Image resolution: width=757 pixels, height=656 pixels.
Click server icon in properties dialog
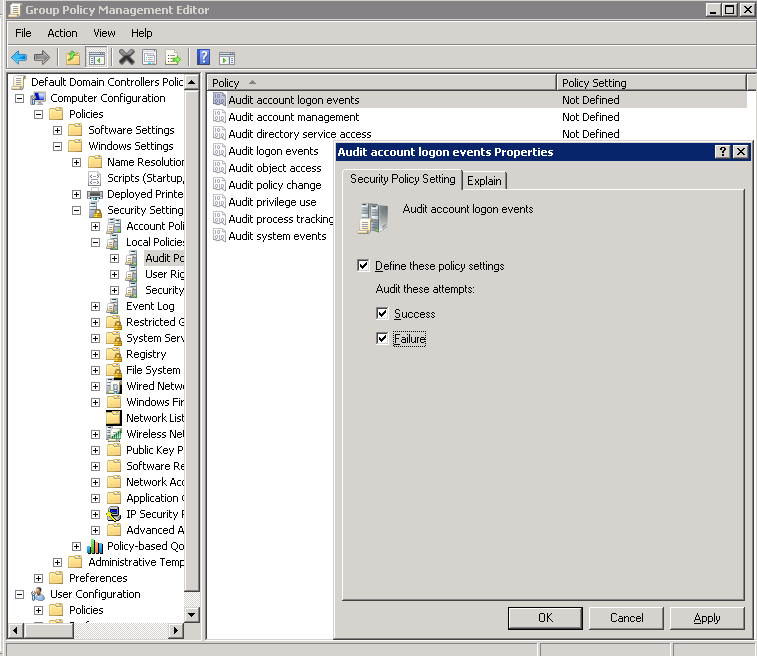373,218
